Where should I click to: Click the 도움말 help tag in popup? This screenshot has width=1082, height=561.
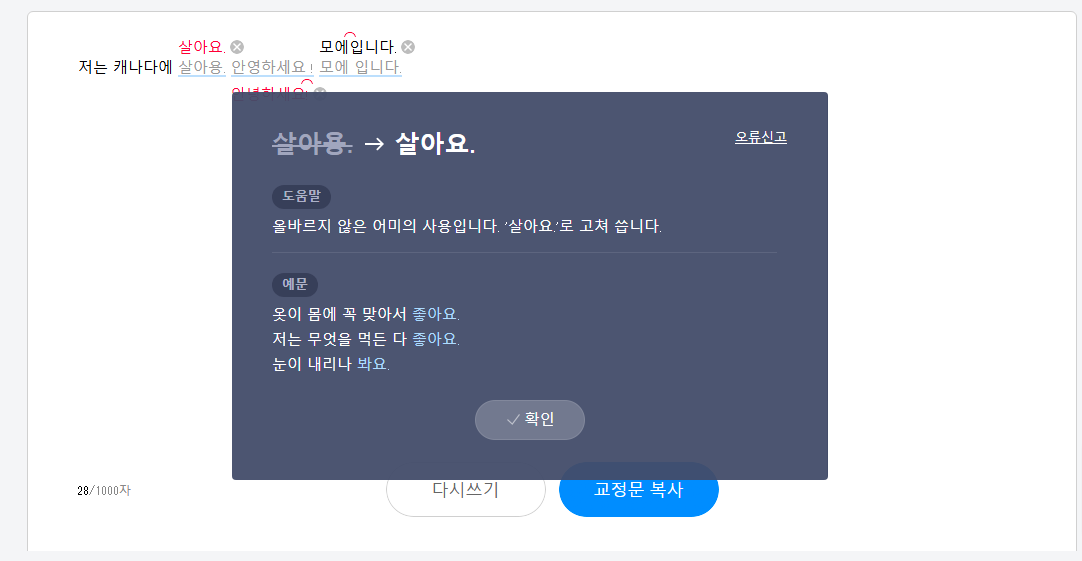pos(302,197)
